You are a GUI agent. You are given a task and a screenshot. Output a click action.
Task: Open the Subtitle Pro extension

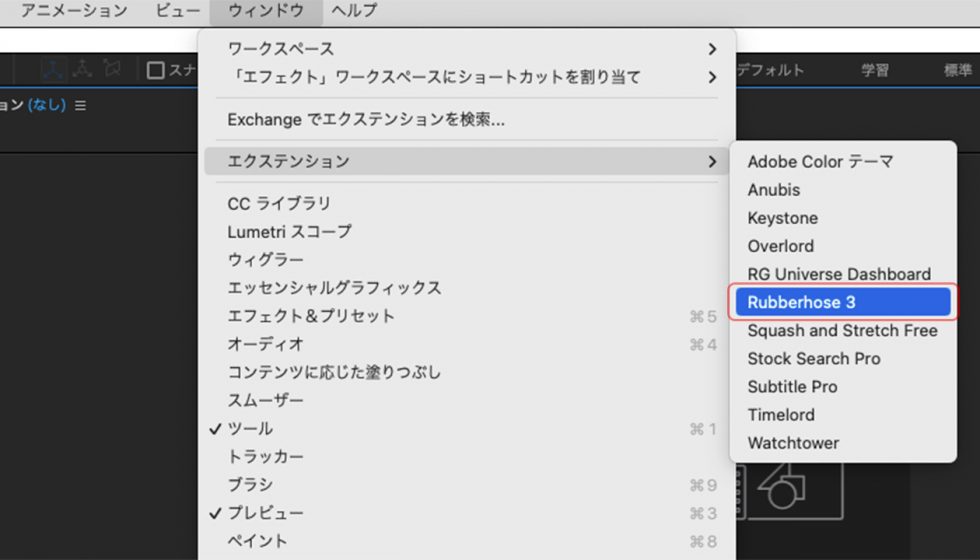point(843,386)
